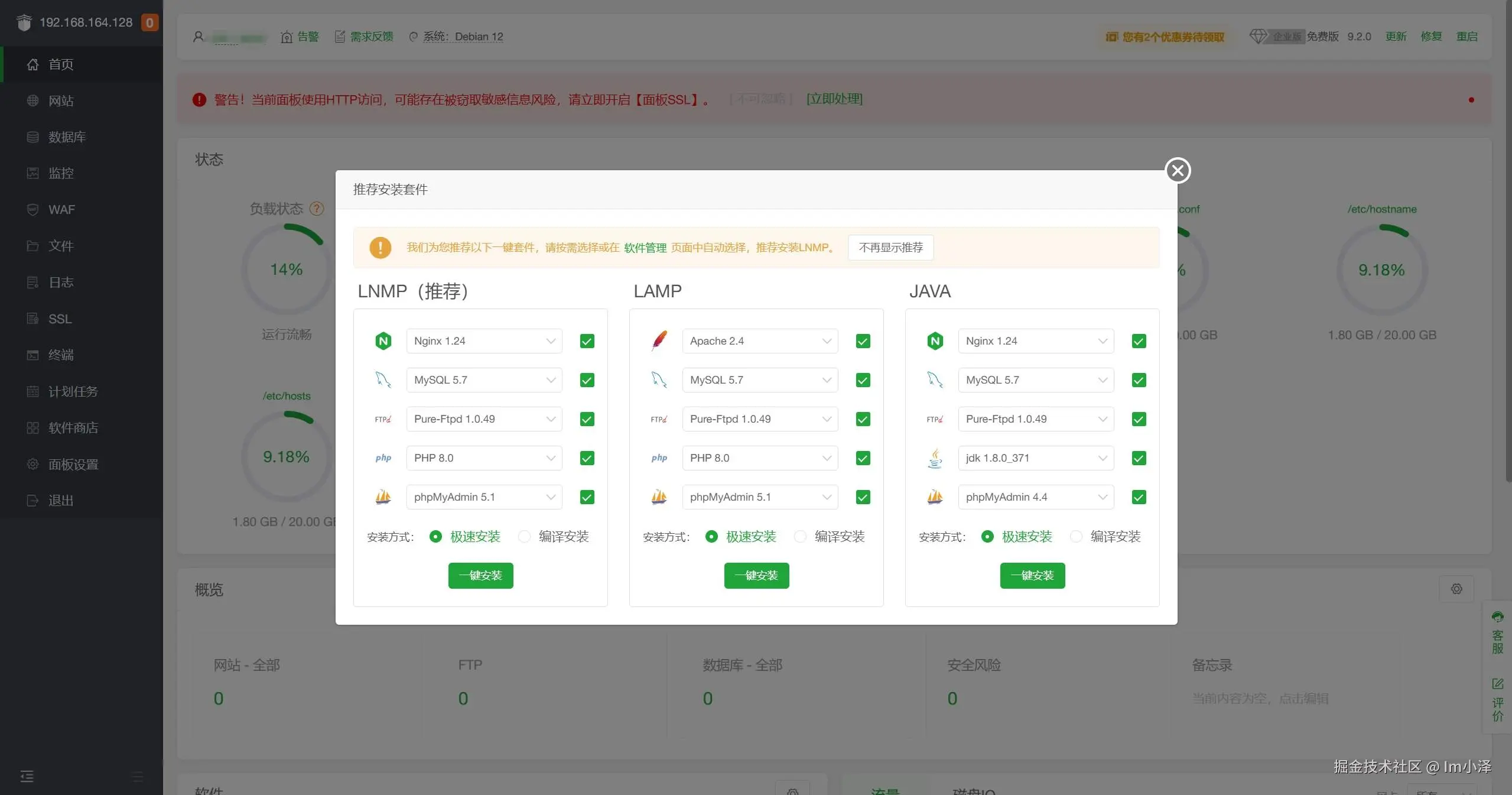Click the gear icon in overview panel
Image resolution: width=1512 pixels, height=795 pixels.
[x=1456, y=589]
